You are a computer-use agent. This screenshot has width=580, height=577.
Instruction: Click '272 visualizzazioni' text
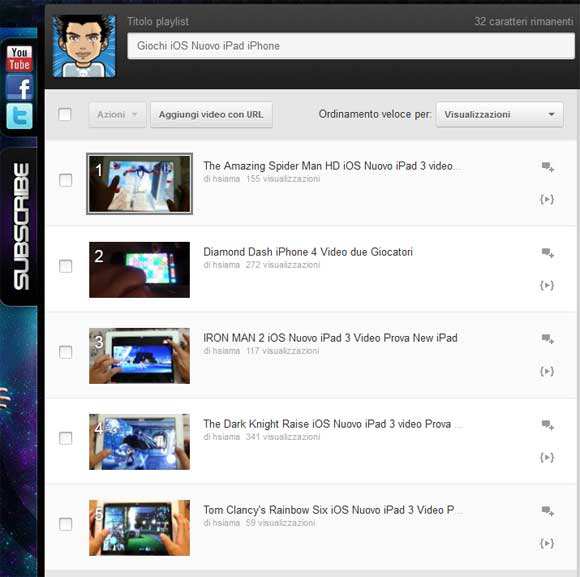tap(283, 265)
